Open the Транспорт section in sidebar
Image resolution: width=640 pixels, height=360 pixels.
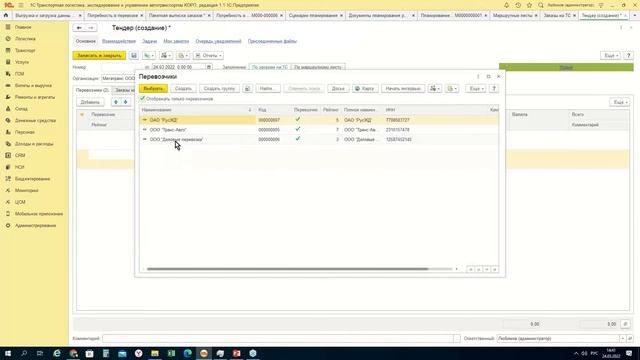[25, 50]
